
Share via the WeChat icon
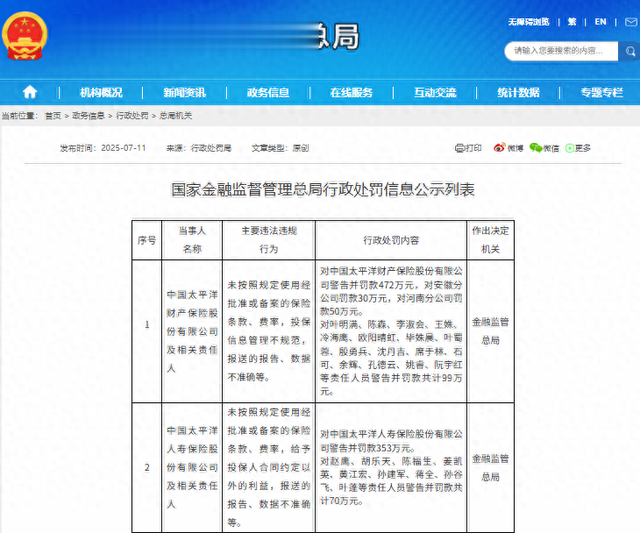536,148
